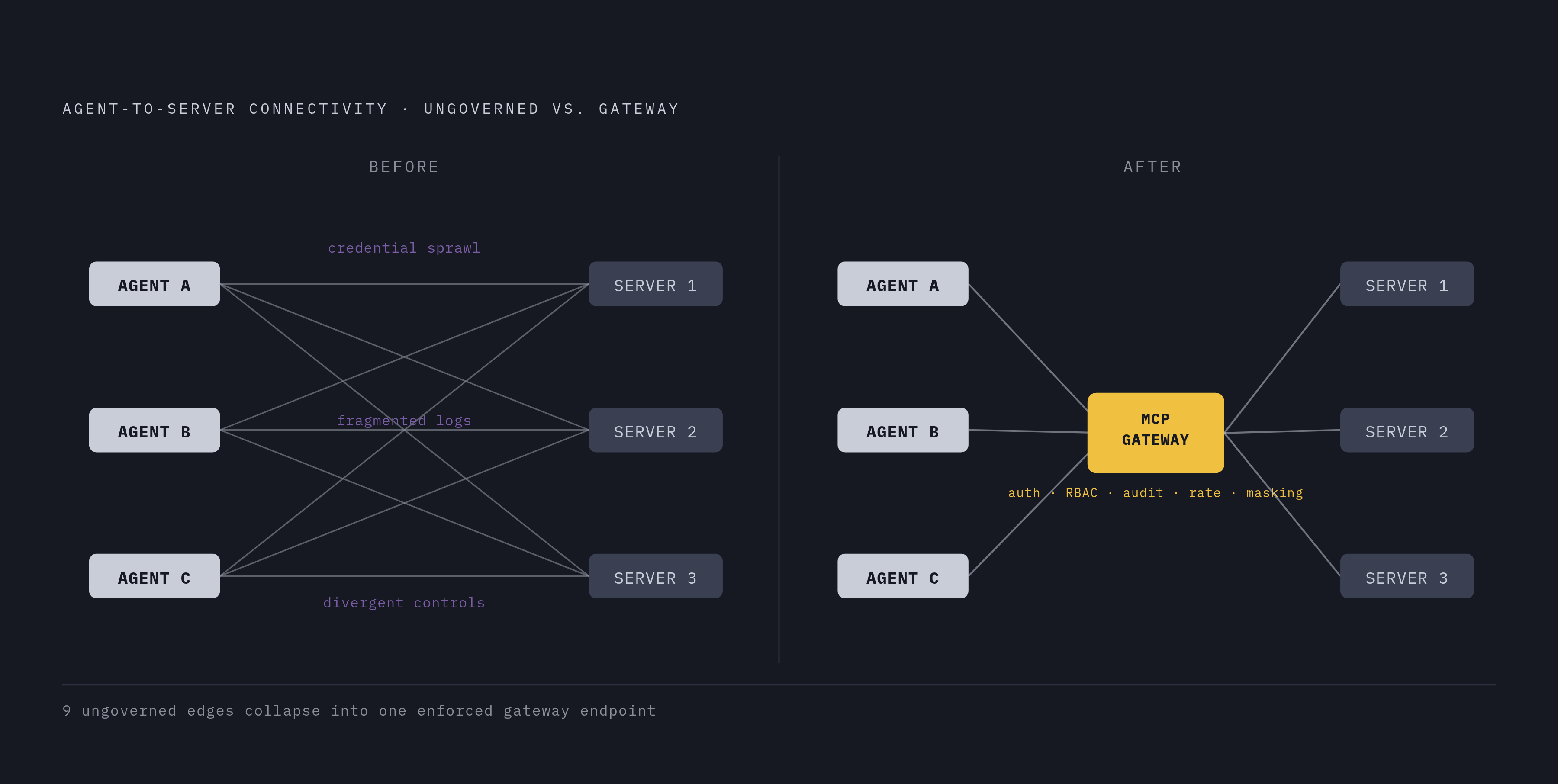Image resolution: width=1558 pixels, height=784 pixels.
Task: Click the 'RBAC' gateway feature label
Action: click(x=1082, y=493)
